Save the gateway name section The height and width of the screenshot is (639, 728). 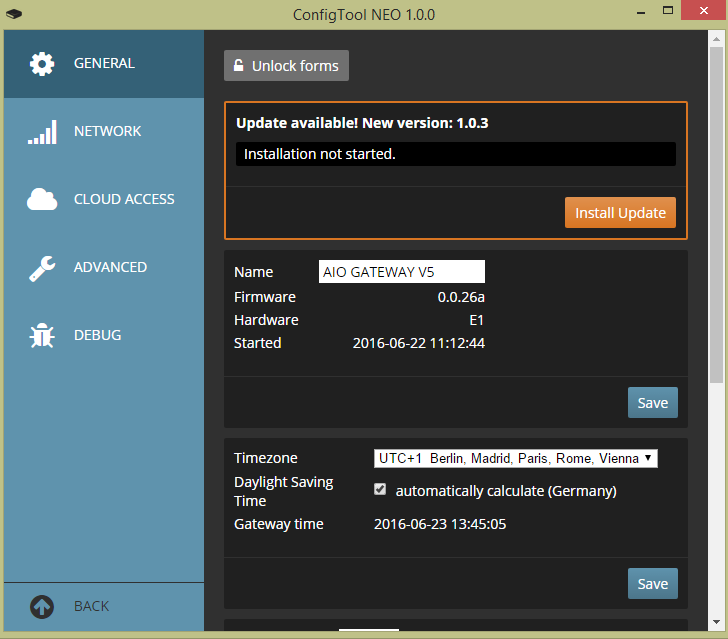tap(652, 403)
